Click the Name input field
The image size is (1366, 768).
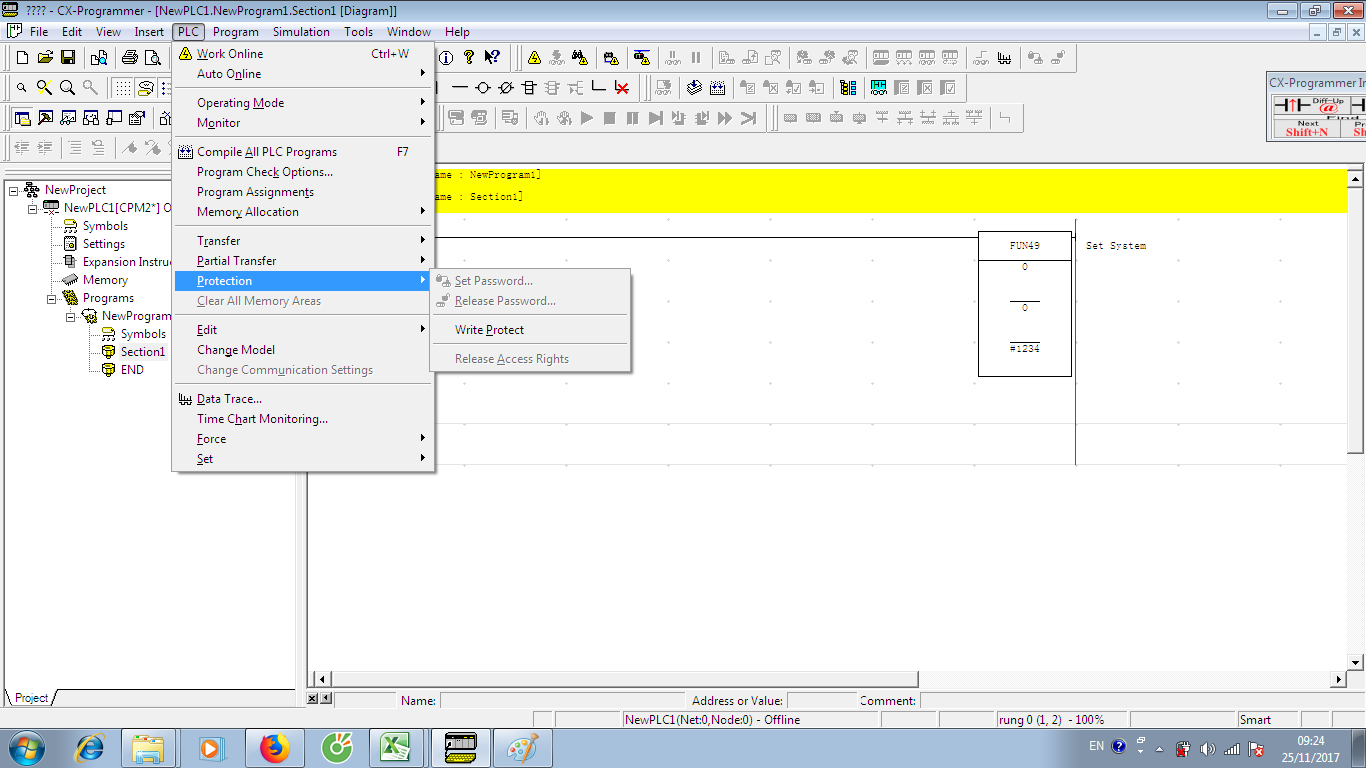[x=562, y=701]
